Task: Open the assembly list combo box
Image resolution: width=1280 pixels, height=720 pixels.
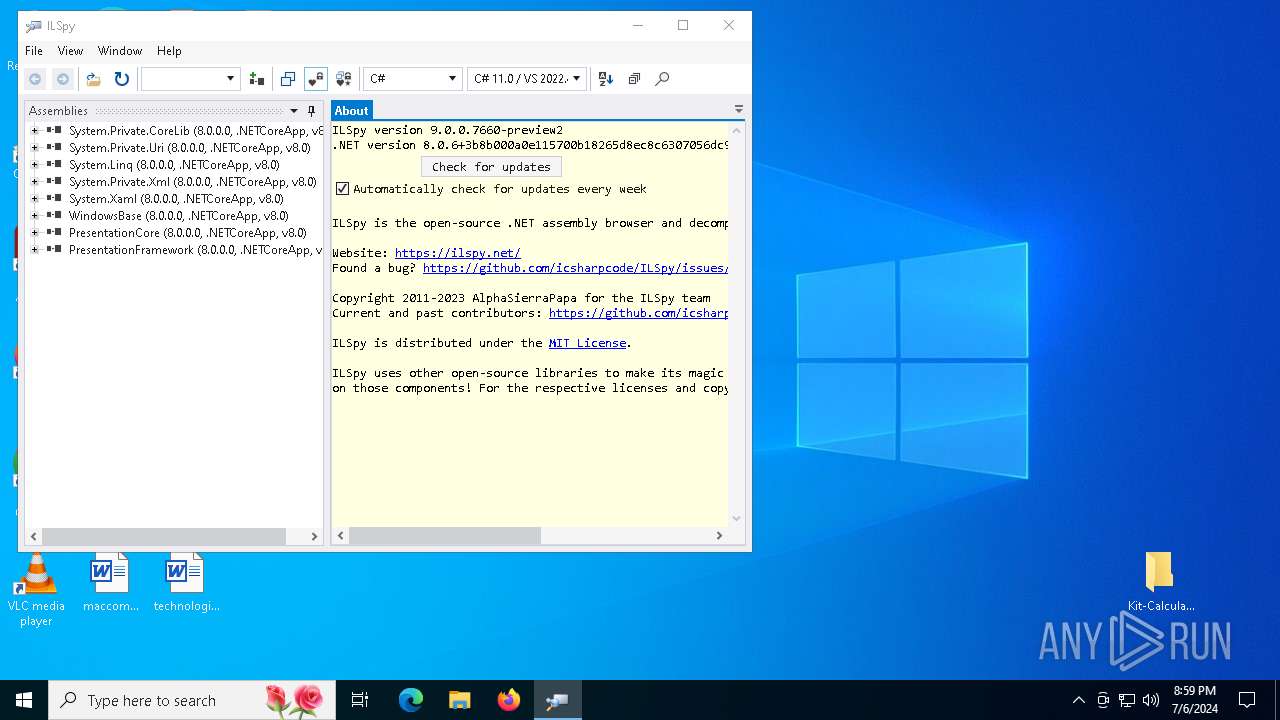Action: (190, 79)
